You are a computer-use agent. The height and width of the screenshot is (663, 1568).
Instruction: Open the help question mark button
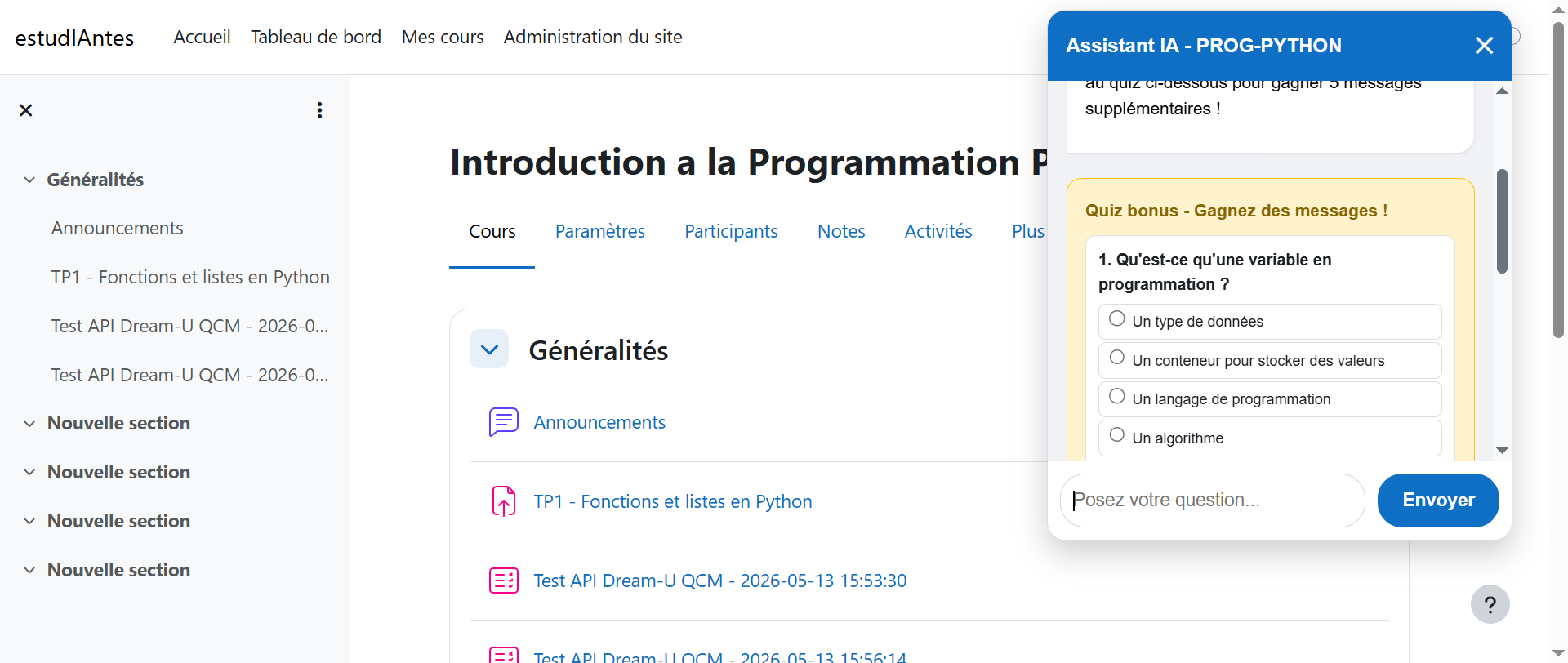[x=1490, y=604]
